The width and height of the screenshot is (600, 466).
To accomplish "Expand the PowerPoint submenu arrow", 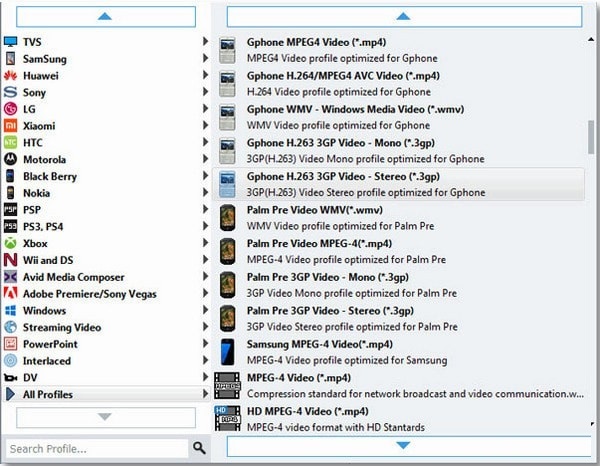I will tap(205, 344).
